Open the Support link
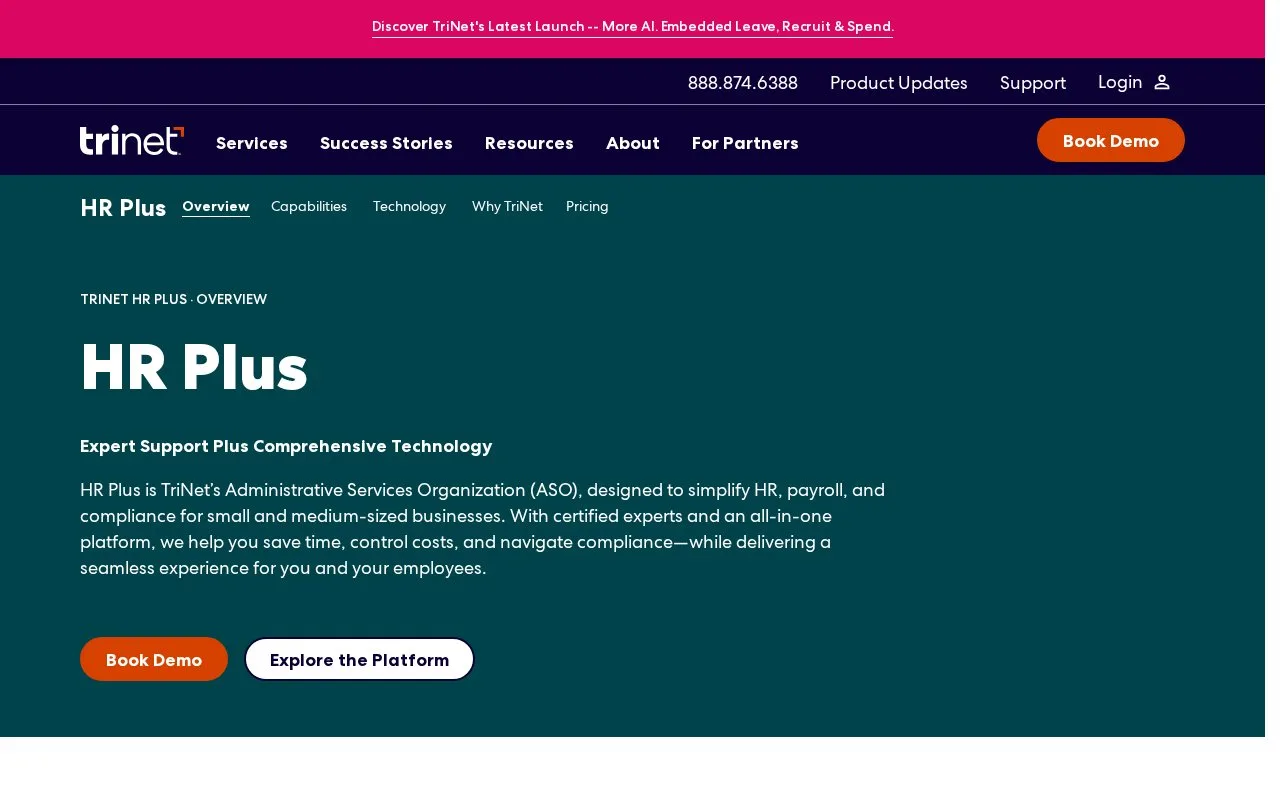Screen dimensions: 1280x800 [x=1033, y=83]
